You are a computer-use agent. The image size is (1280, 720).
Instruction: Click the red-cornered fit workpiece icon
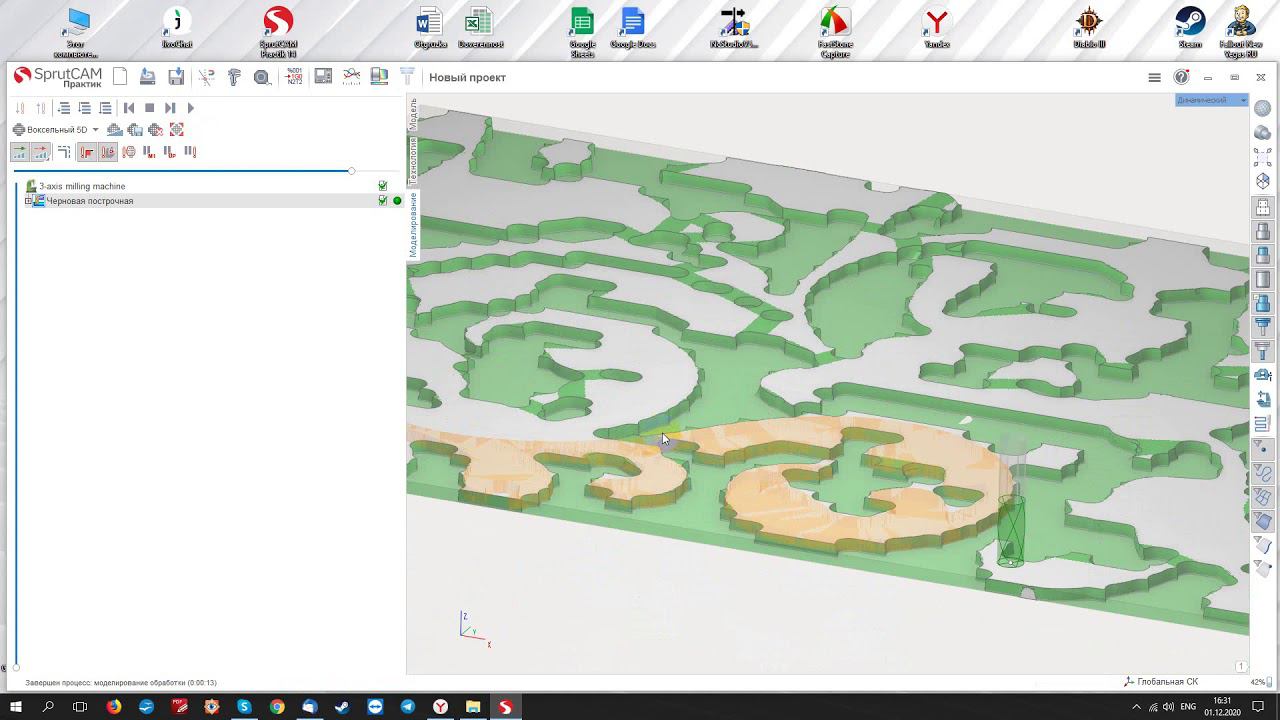177,130
